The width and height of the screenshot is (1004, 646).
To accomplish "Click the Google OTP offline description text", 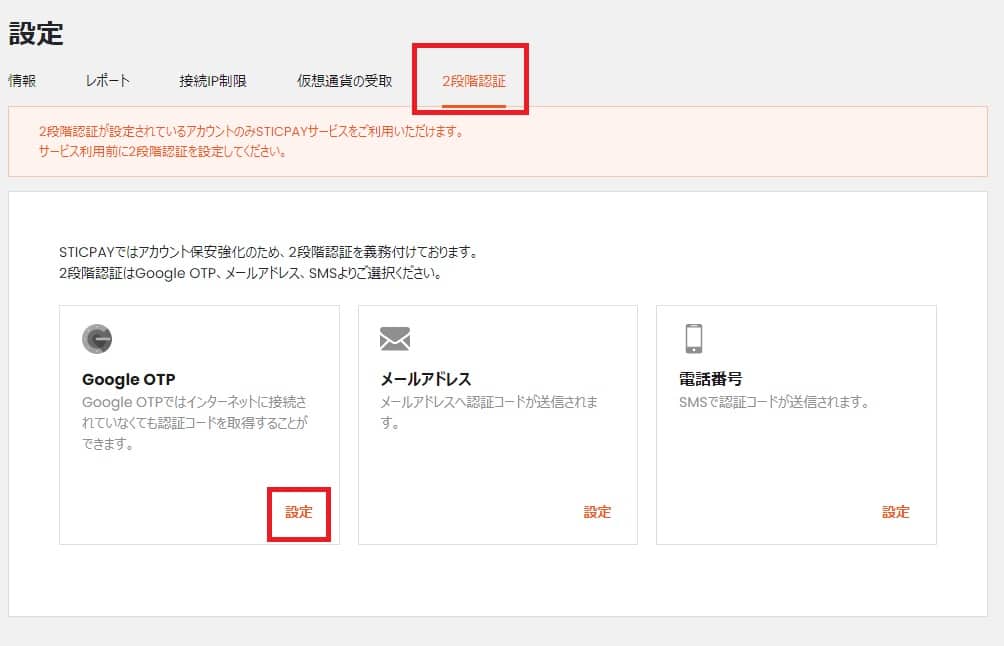I will [195, 423].
